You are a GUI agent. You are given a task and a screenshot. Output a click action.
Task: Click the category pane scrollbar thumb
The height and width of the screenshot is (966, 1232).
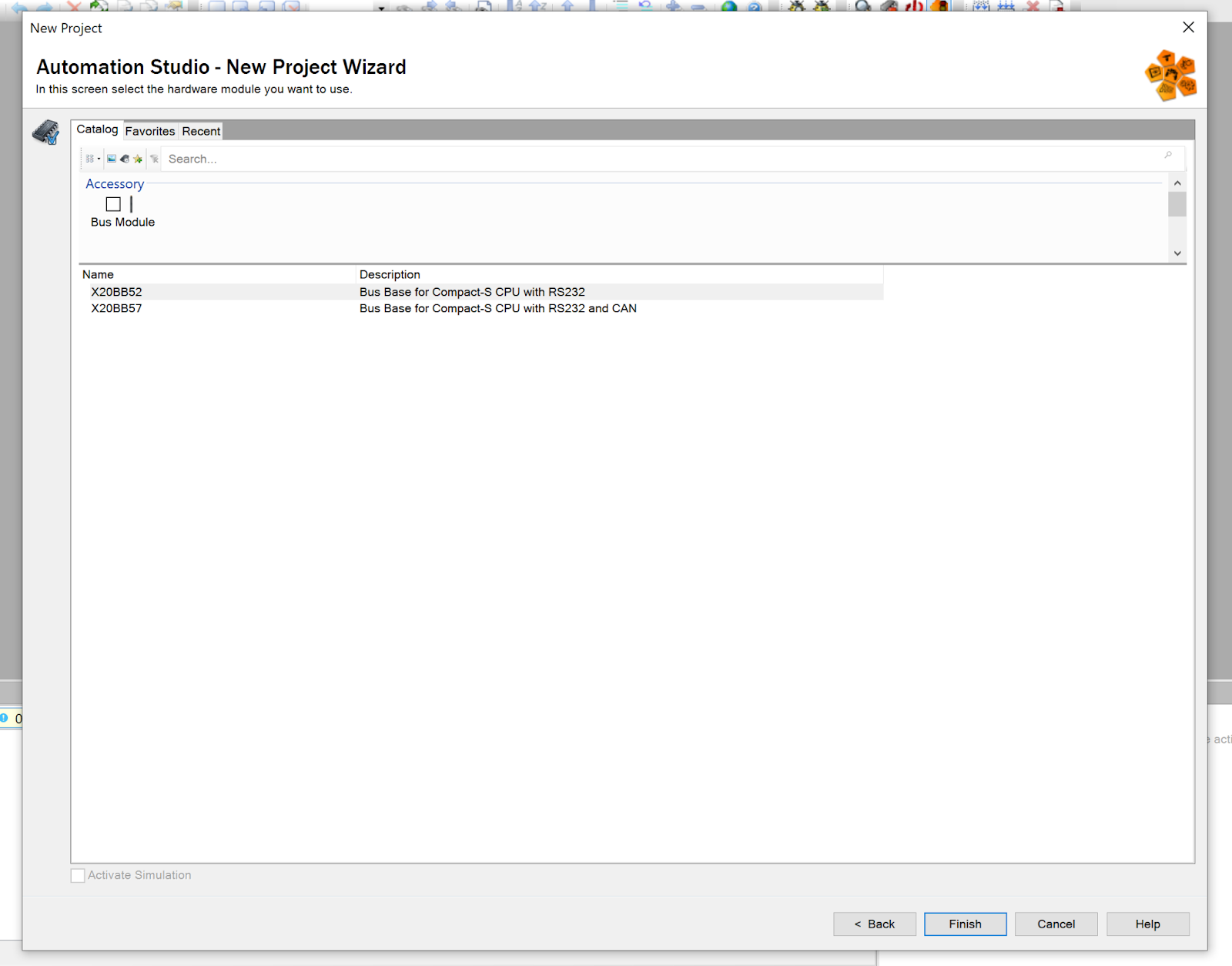1177,204
